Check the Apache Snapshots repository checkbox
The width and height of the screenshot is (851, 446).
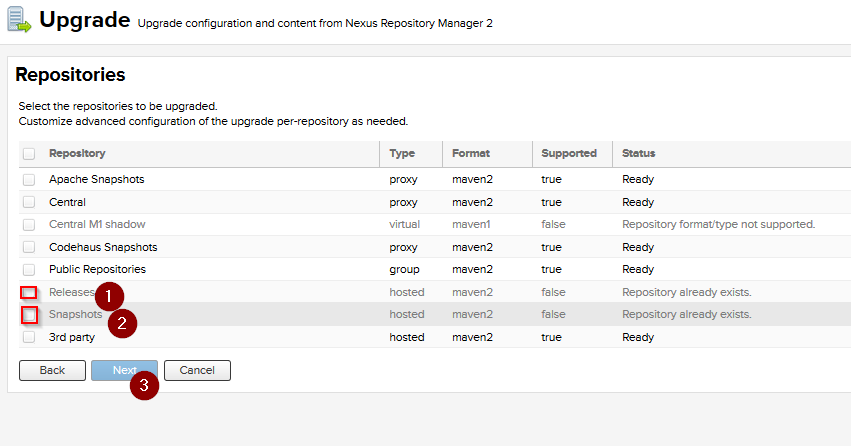[29, 180]
